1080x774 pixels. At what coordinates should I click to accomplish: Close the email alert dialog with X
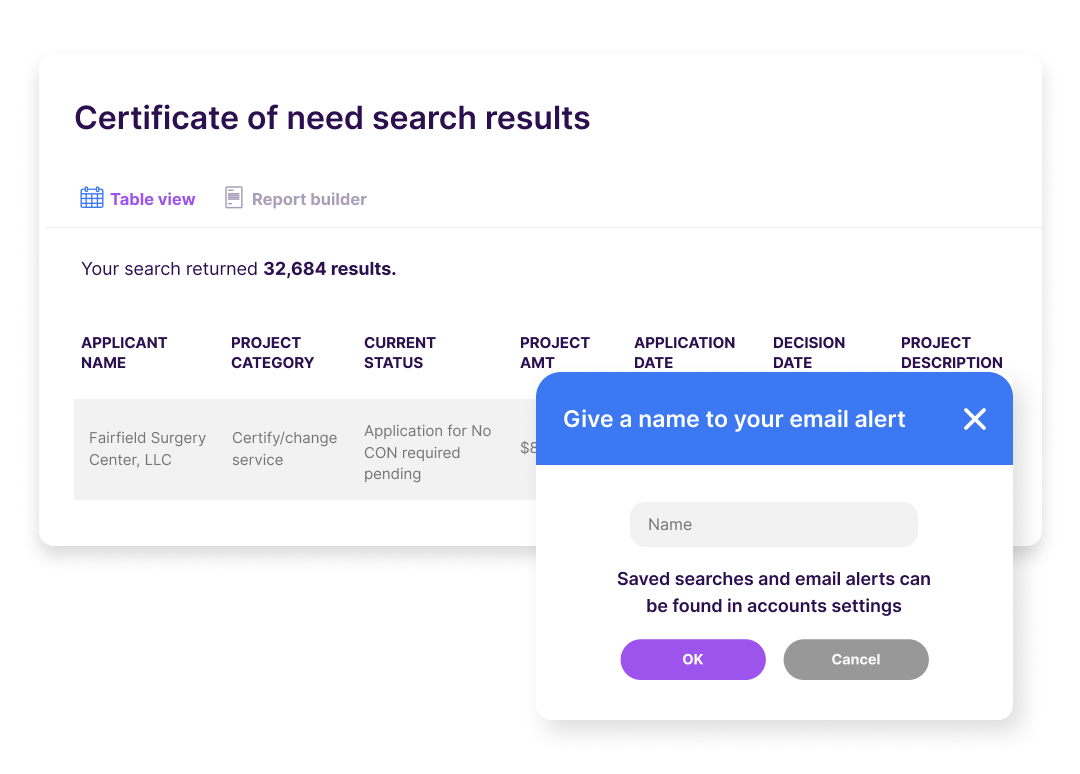coord(975,419)
